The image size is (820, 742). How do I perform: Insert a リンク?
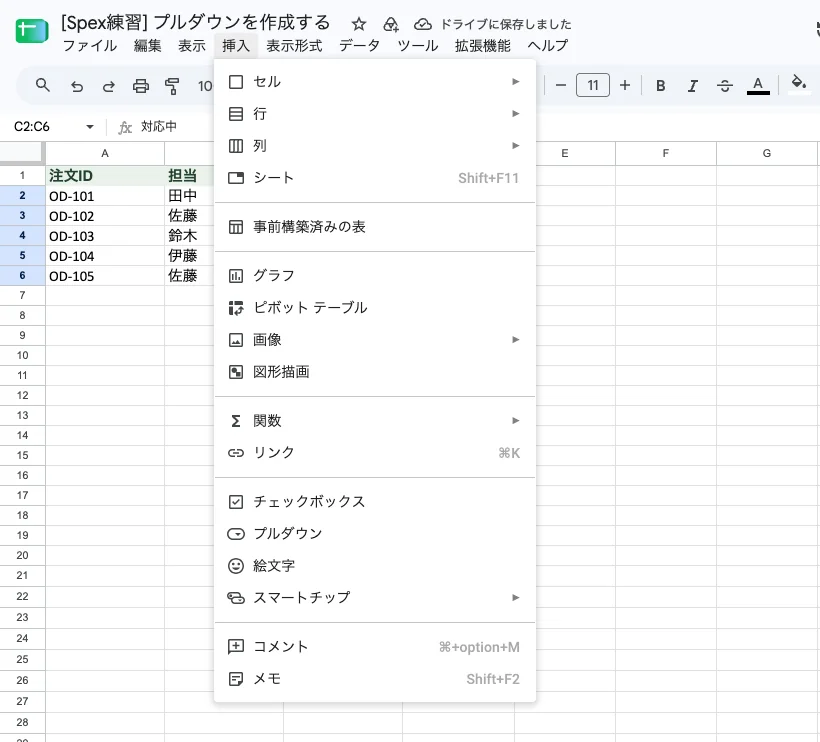374,452
